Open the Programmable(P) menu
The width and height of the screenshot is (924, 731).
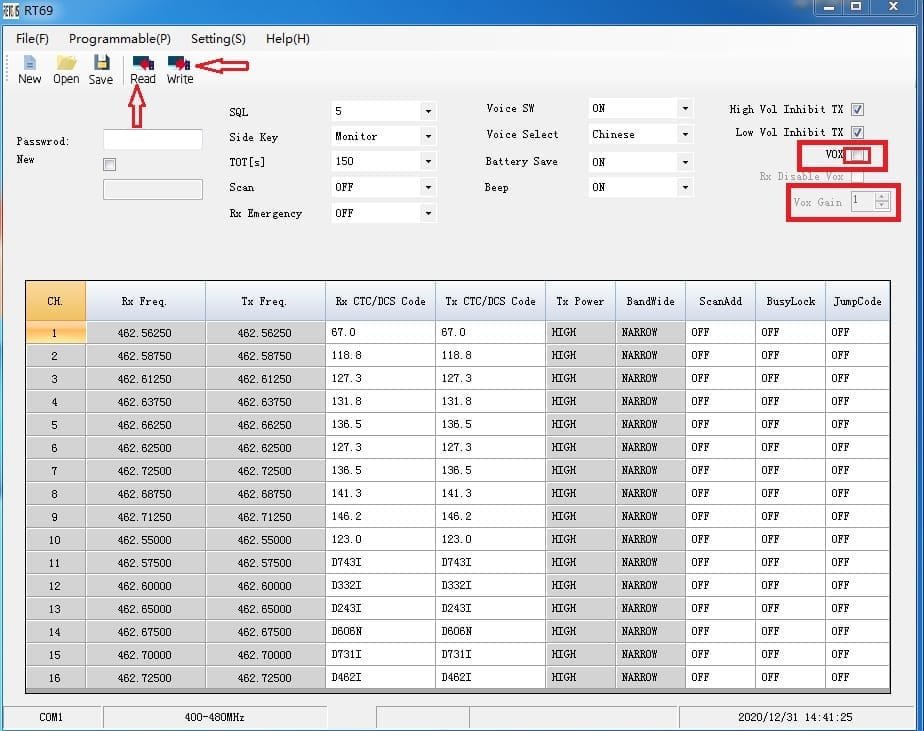[119, 39]
